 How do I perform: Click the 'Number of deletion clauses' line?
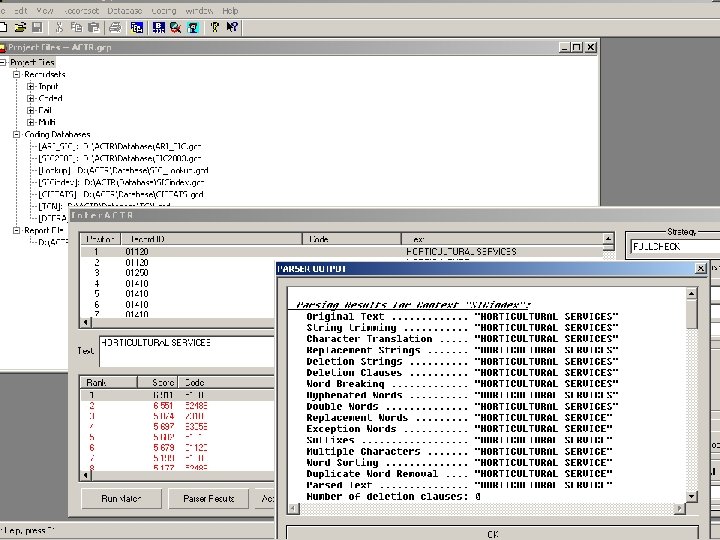point(394,496)
